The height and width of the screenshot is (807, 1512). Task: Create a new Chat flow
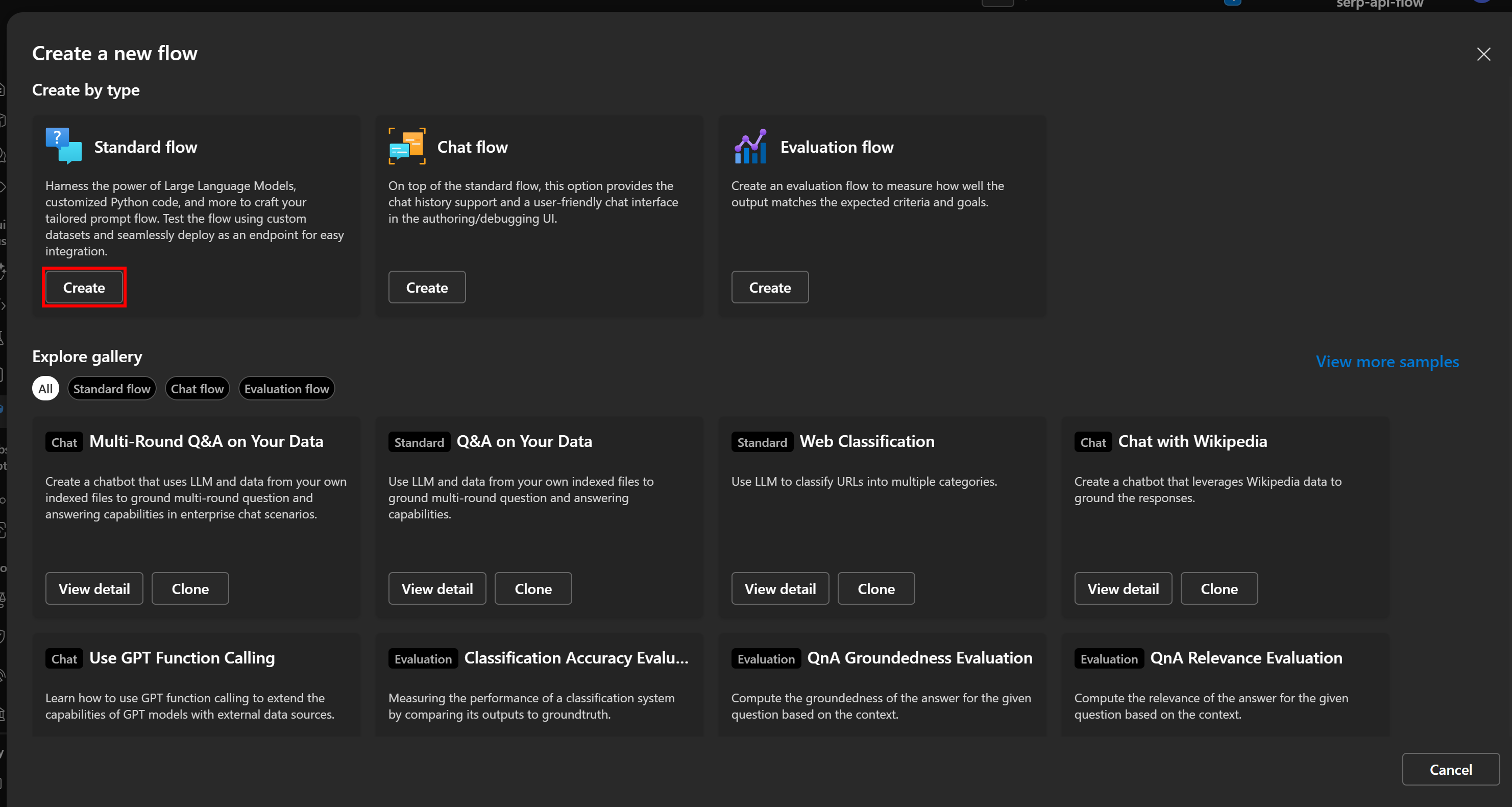(427, 287)
